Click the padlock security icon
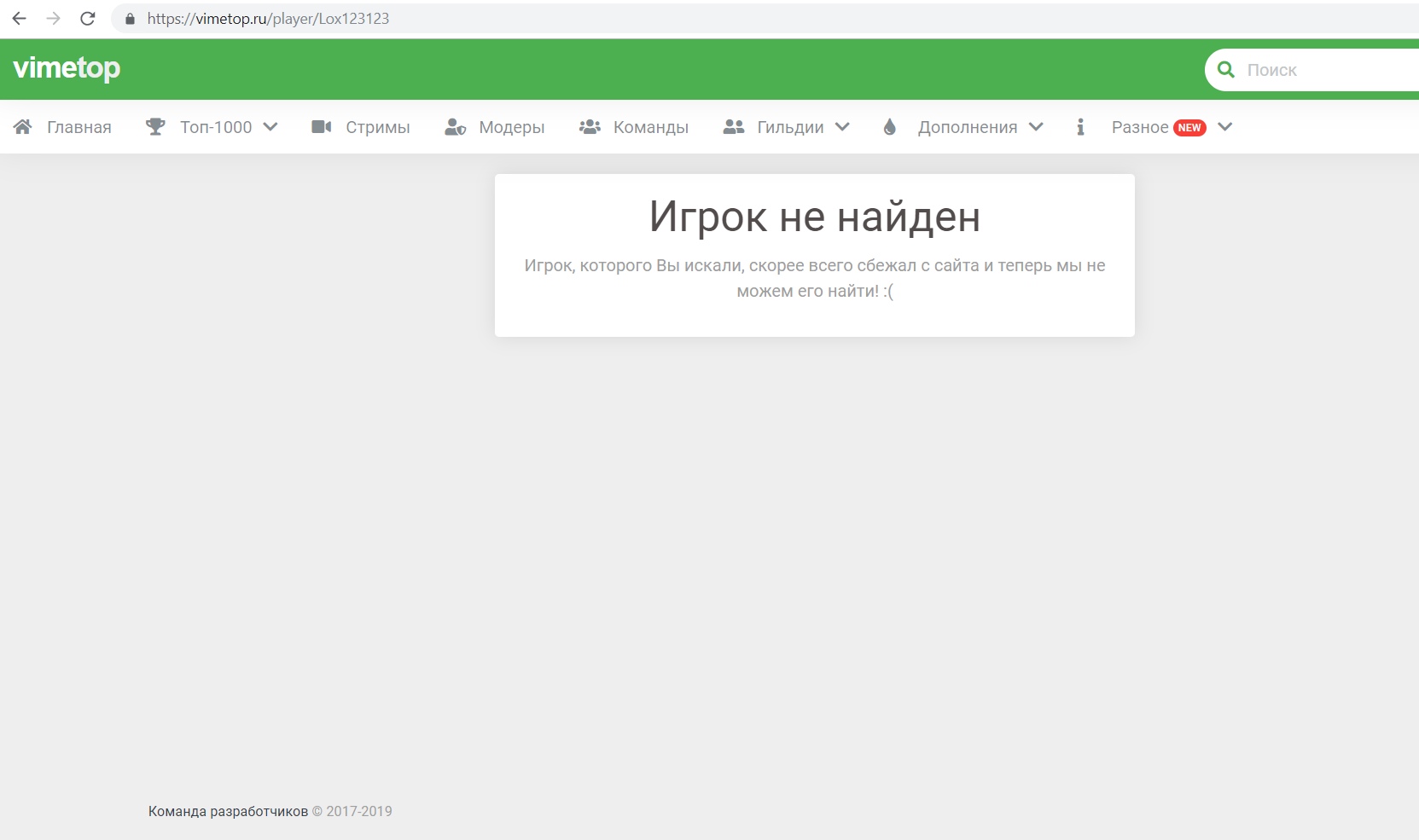Screen dimensions: 1419x840 130,19
